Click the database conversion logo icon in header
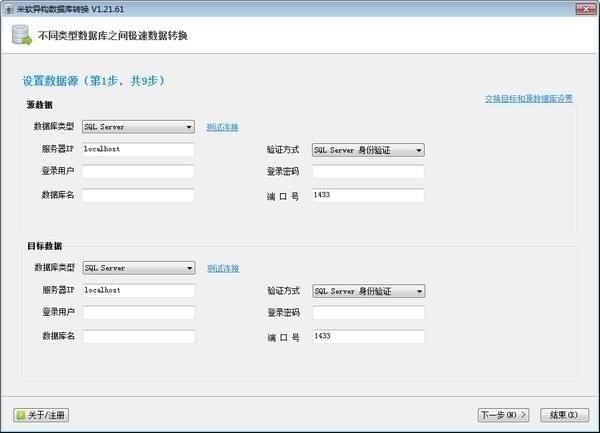 (x=21, y=35)
